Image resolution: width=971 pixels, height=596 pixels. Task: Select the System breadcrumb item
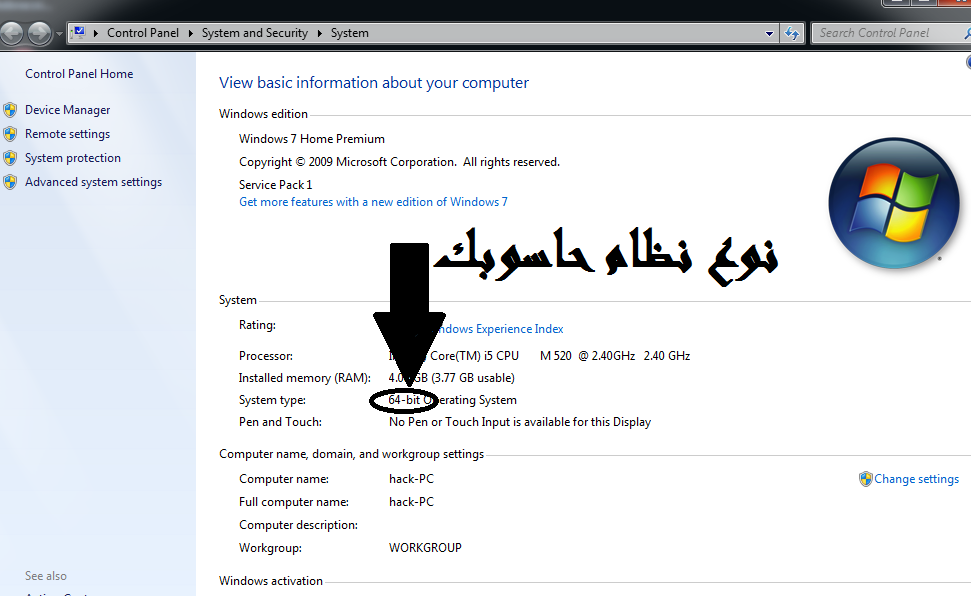point(349,33)
